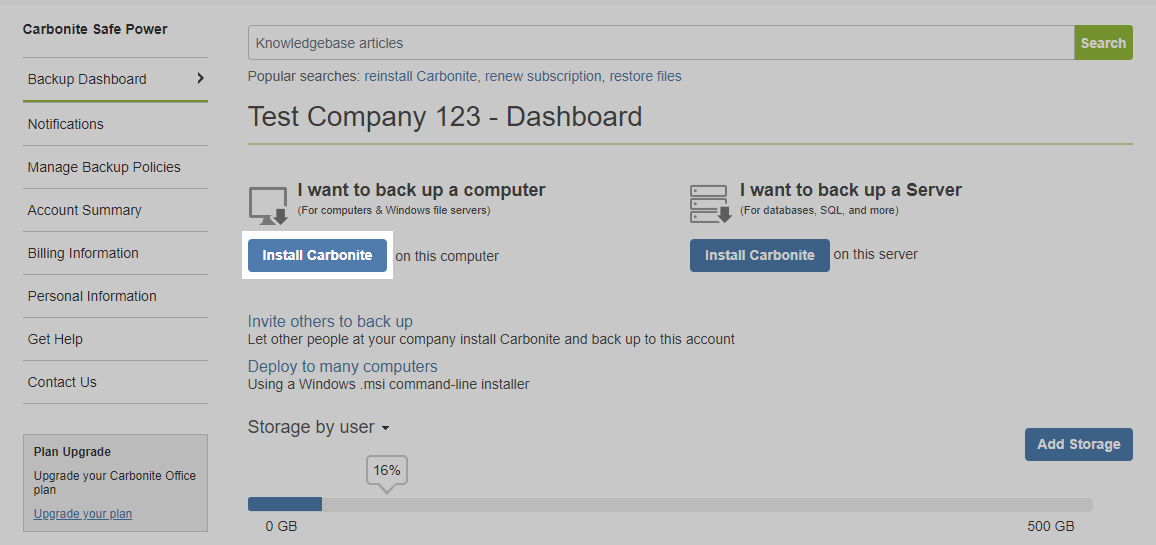1156x545 pixels.
Task: Open Notifications in the sidebar
Action: pos(66,124)
